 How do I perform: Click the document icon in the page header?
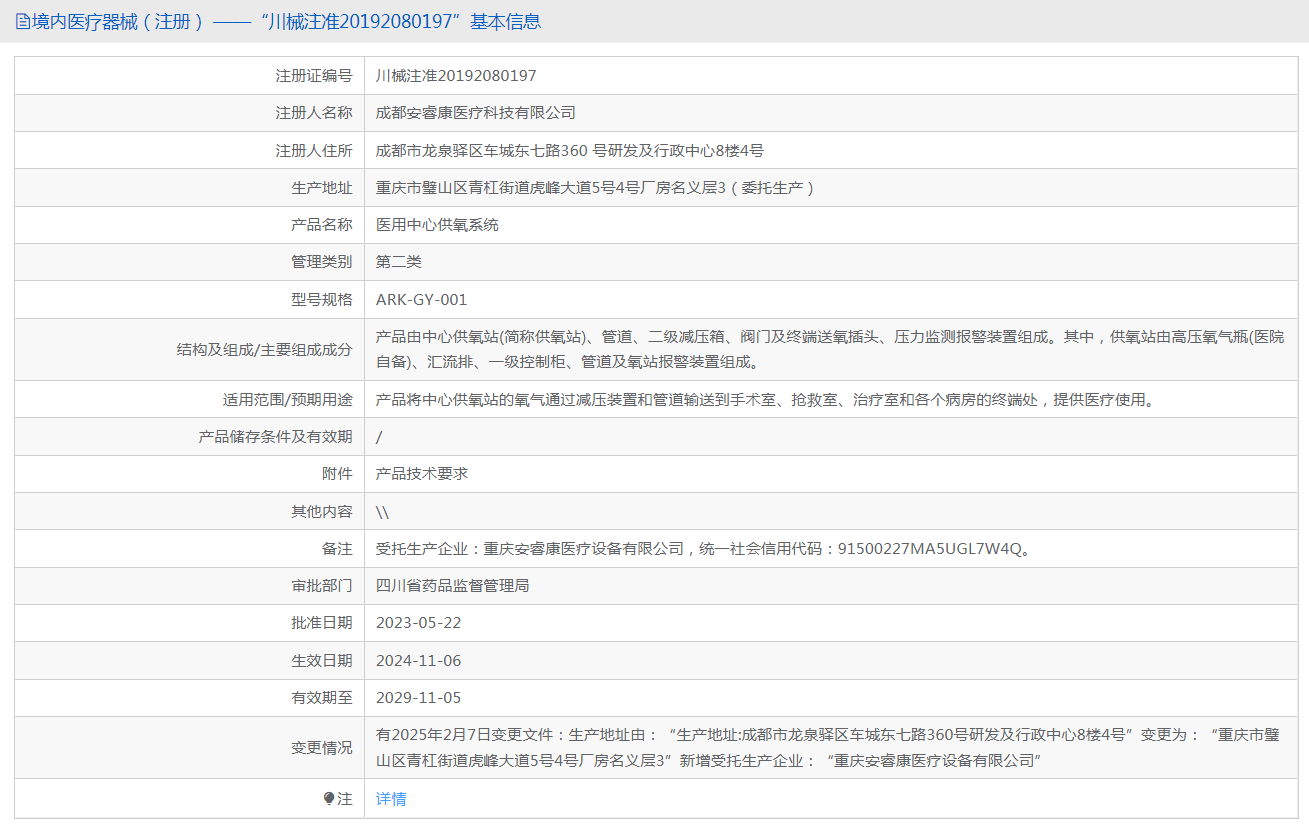[22, 21]
